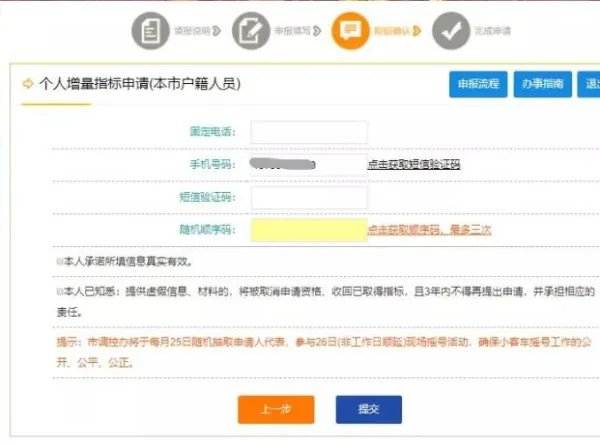This screenshot has height=444, width=600.
Task: Click the 完成申请 checkmark step icon
Action: tap(451, 31)
